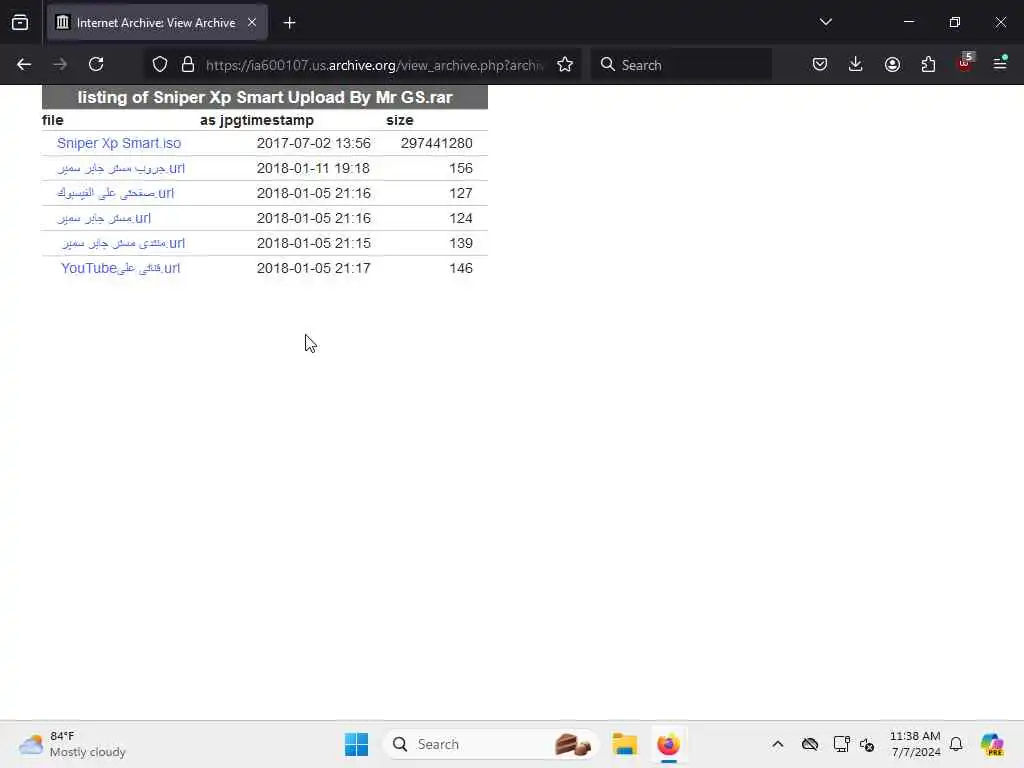The image size is (1024, 768).
Task: Launch Copilot preview icon in taskbar
Action: pos(991,744)
